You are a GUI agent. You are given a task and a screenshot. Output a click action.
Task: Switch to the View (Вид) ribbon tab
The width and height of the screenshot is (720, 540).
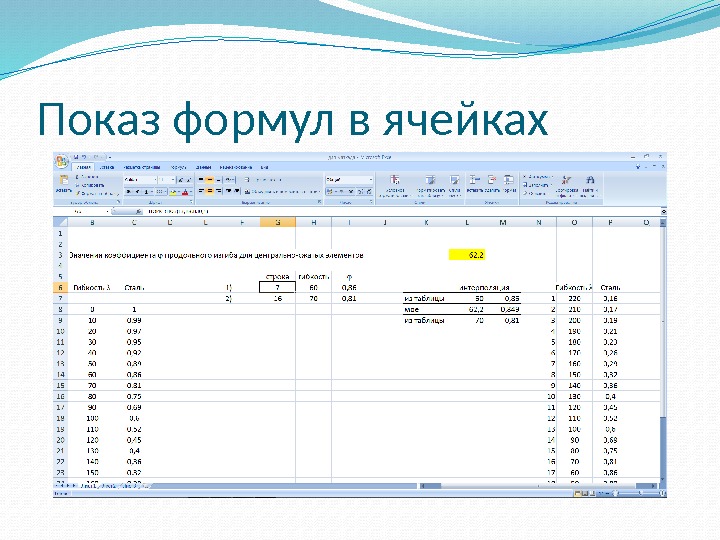click(264, 167)
